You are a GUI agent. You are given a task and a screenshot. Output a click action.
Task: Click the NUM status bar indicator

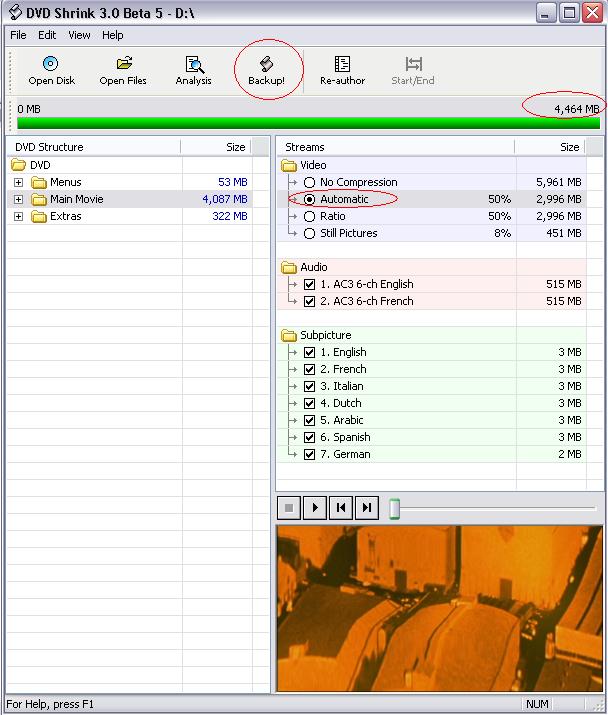(537, 704)
